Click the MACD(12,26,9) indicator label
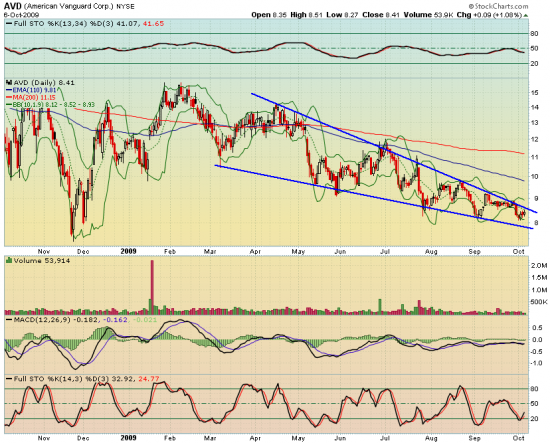The image size is (550, 443). pyautogui.click(x=42, y=320)
